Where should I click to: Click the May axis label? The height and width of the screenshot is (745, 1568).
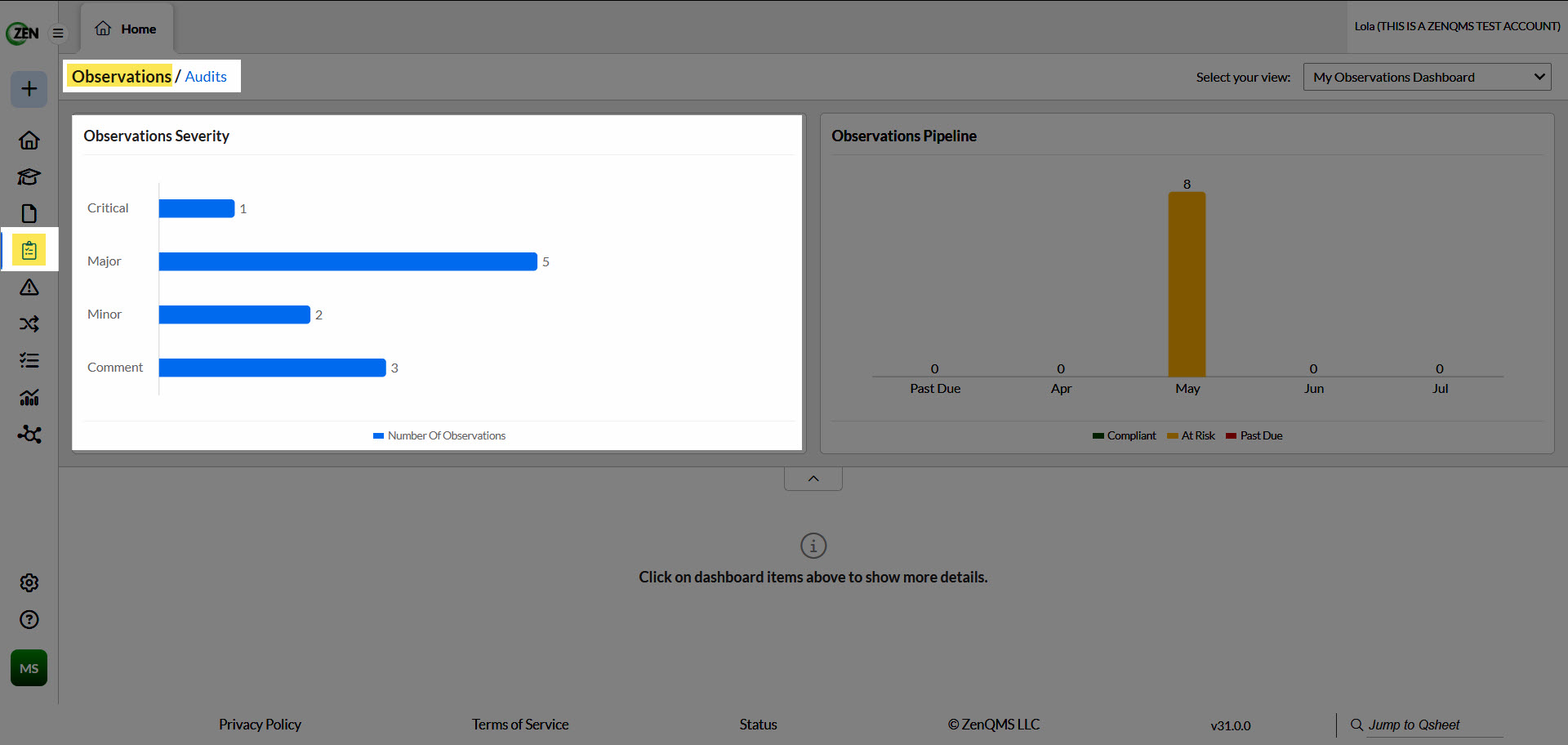tap(1187, 389)
